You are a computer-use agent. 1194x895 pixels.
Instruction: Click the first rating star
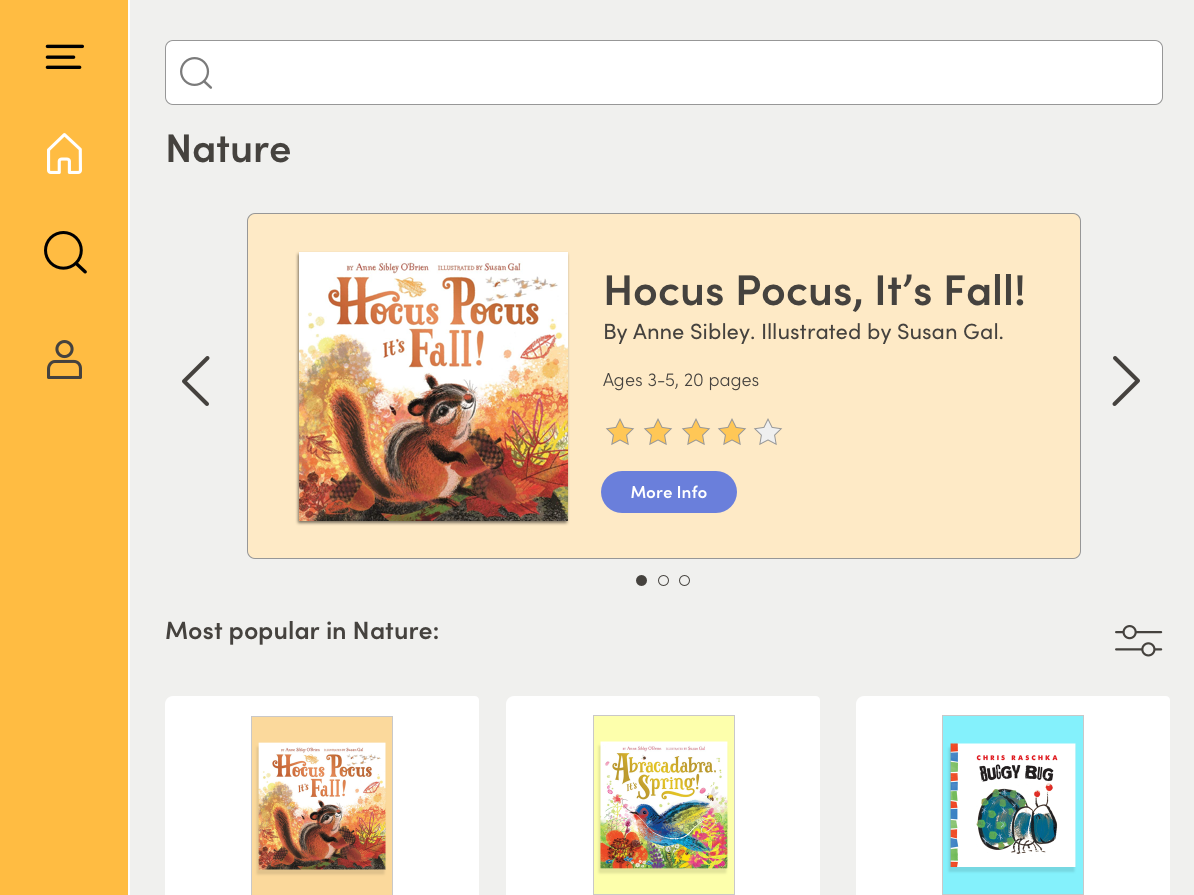(620, 432)
